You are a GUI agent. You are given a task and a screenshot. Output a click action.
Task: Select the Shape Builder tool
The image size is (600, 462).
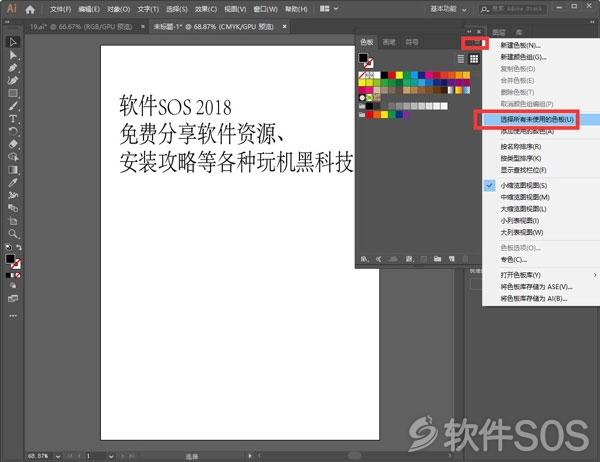pos(13,157)
